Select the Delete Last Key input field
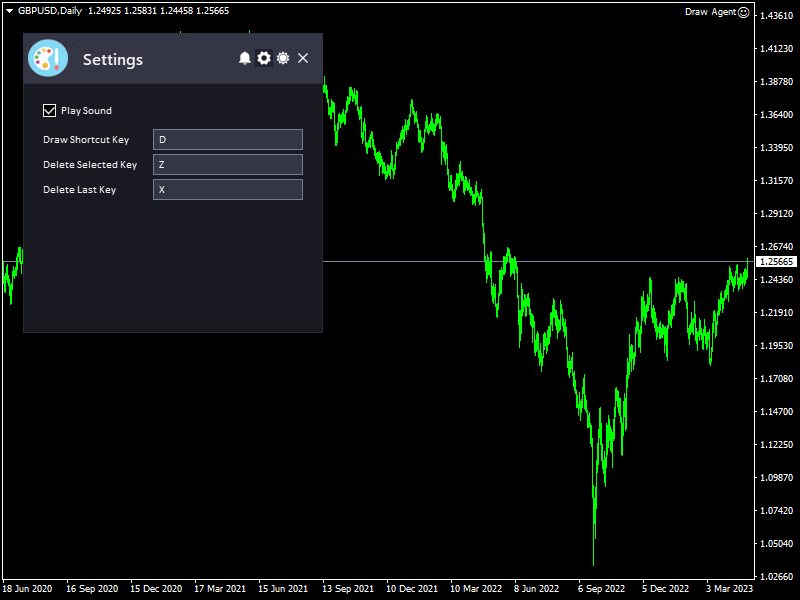The height and width of the screenshot is (600, 800). (x=227, y=190)
